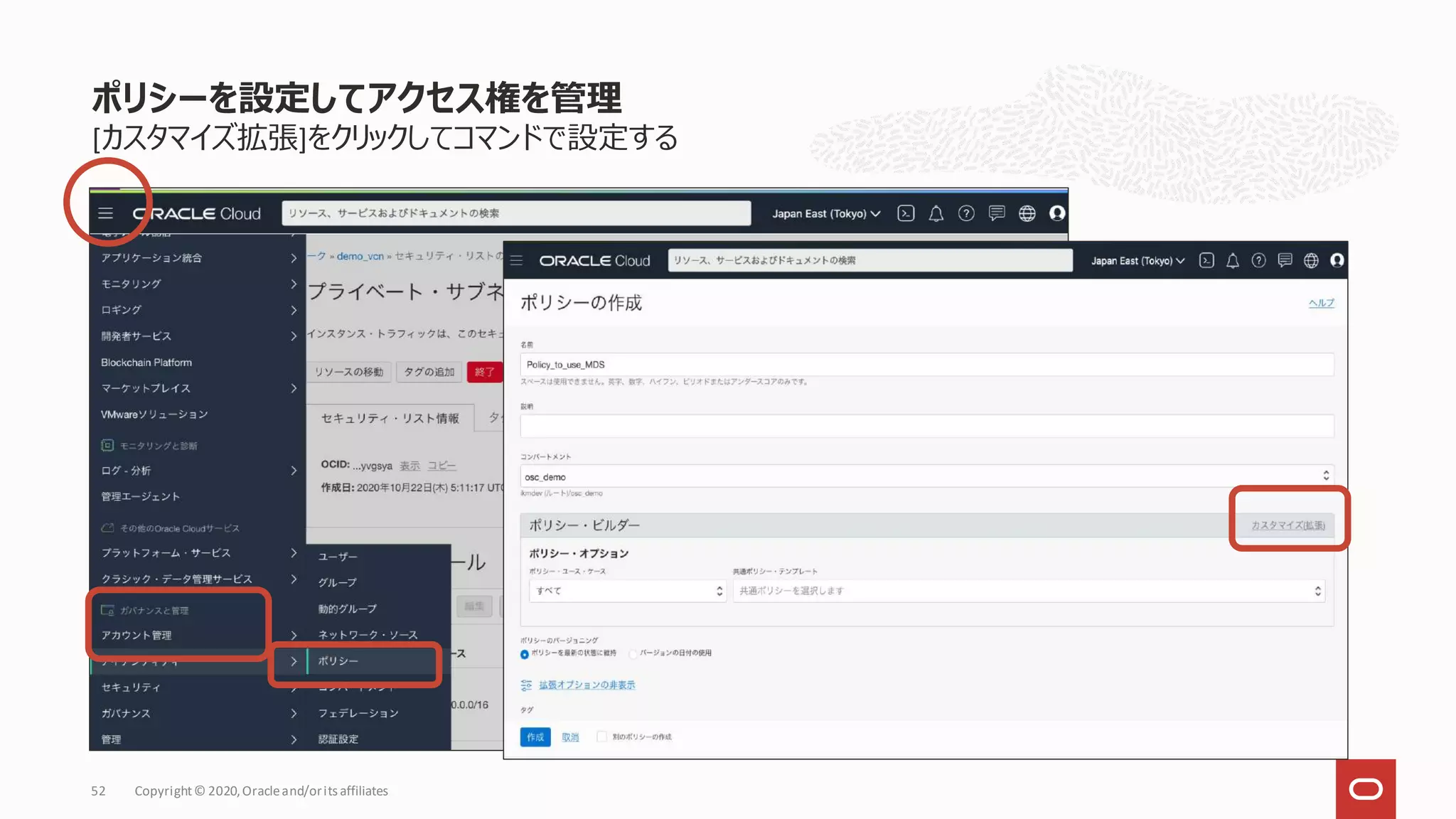Click the 取消 link
Screen dimensions: 1456x819
pos(570,737)
